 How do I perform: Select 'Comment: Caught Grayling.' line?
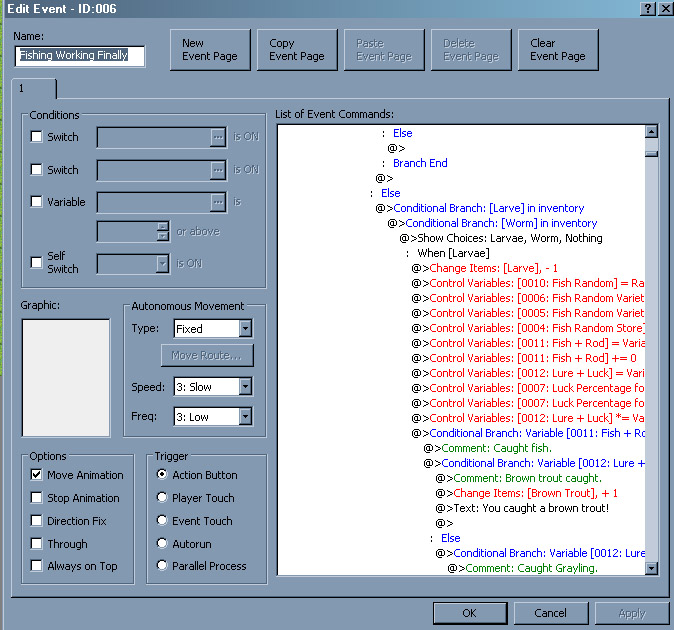[x=523, y=568]
